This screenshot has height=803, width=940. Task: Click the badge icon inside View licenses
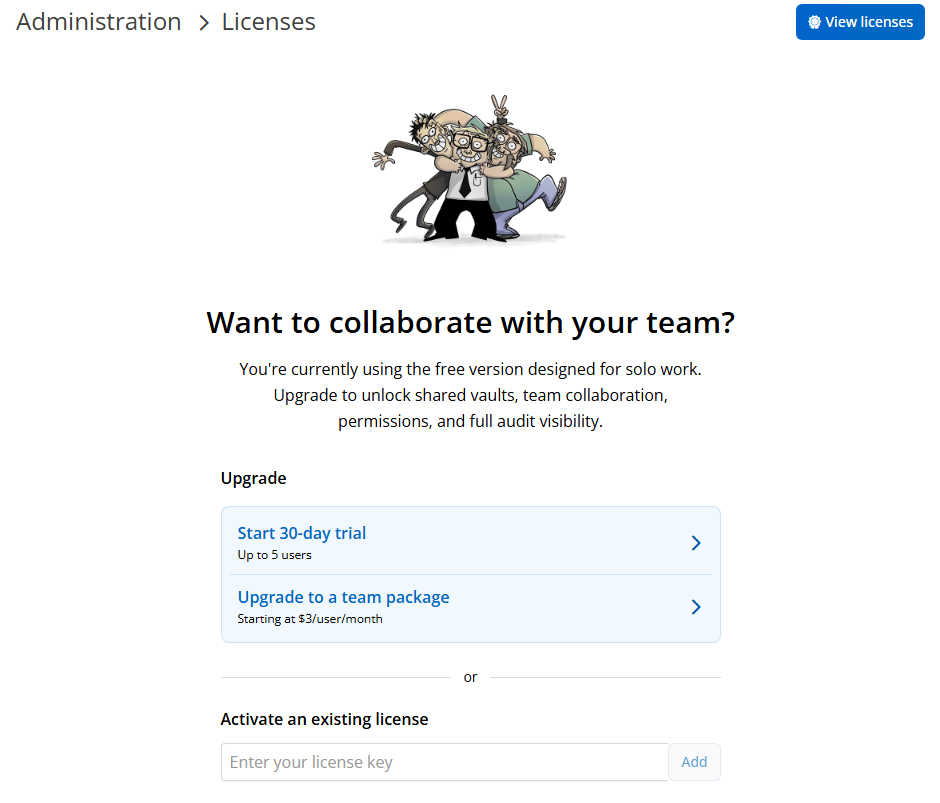click(815, 22)
